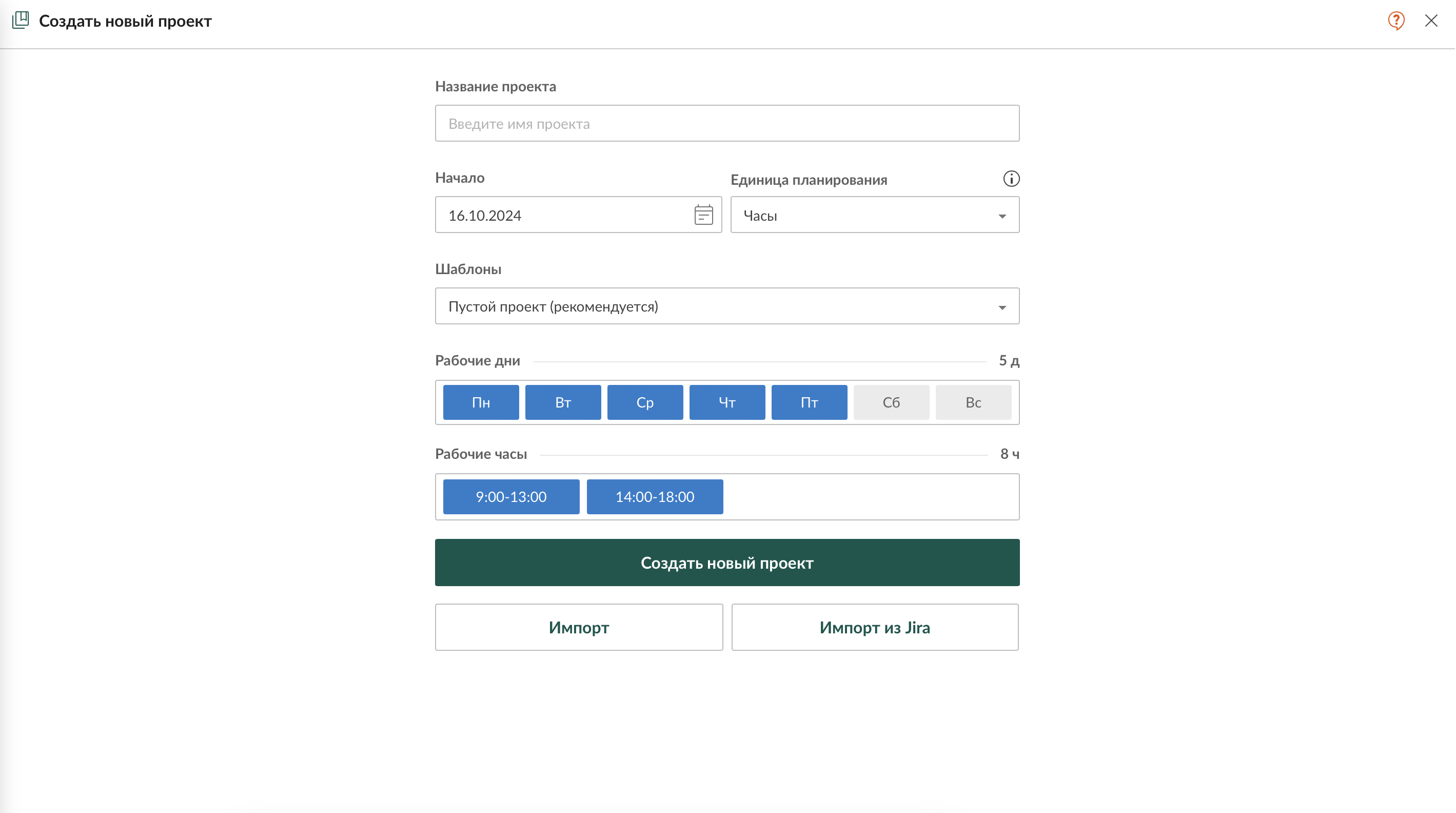Open calendar picker in Начало field
This screenshot has width=1456, height=813.
pyautogui.click(x=703, y=215)
